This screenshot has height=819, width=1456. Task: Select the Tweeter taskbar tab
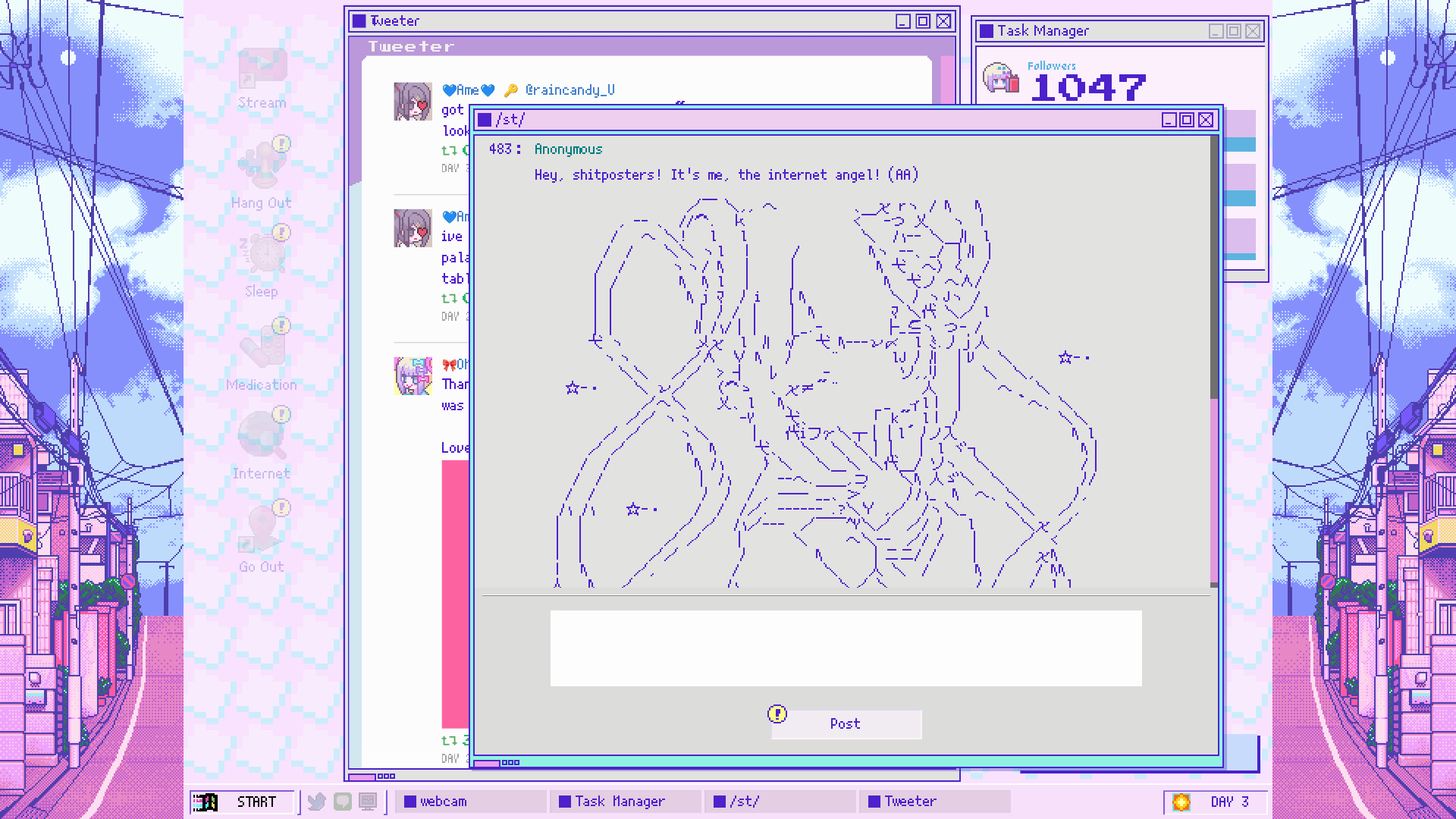pyautogui.click(x=934, y=802)
